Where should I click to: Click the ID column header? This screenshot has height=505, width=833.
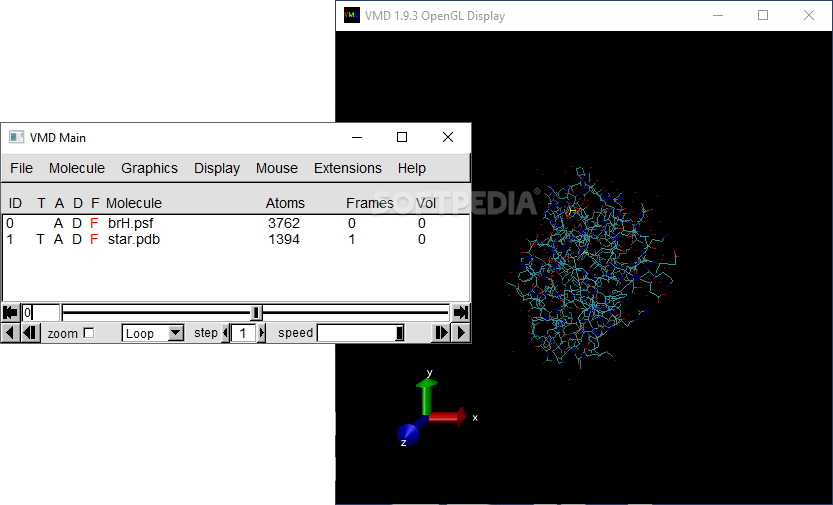(x=15, y=203)
